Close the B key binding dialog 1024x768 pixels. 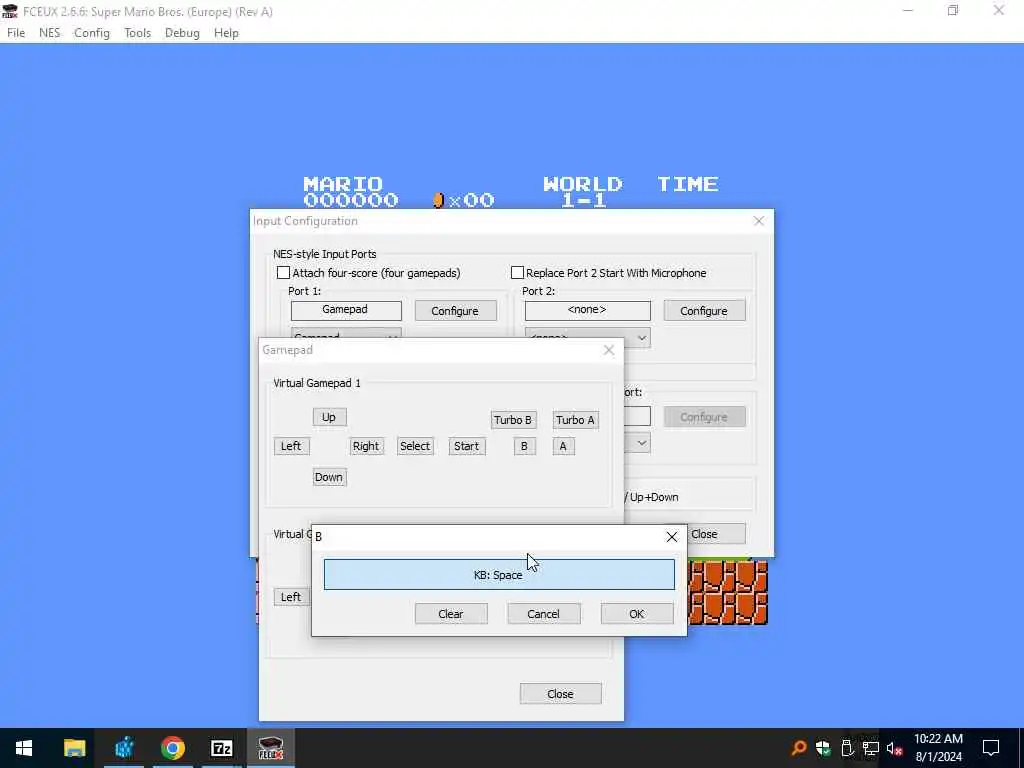(671, 537)
